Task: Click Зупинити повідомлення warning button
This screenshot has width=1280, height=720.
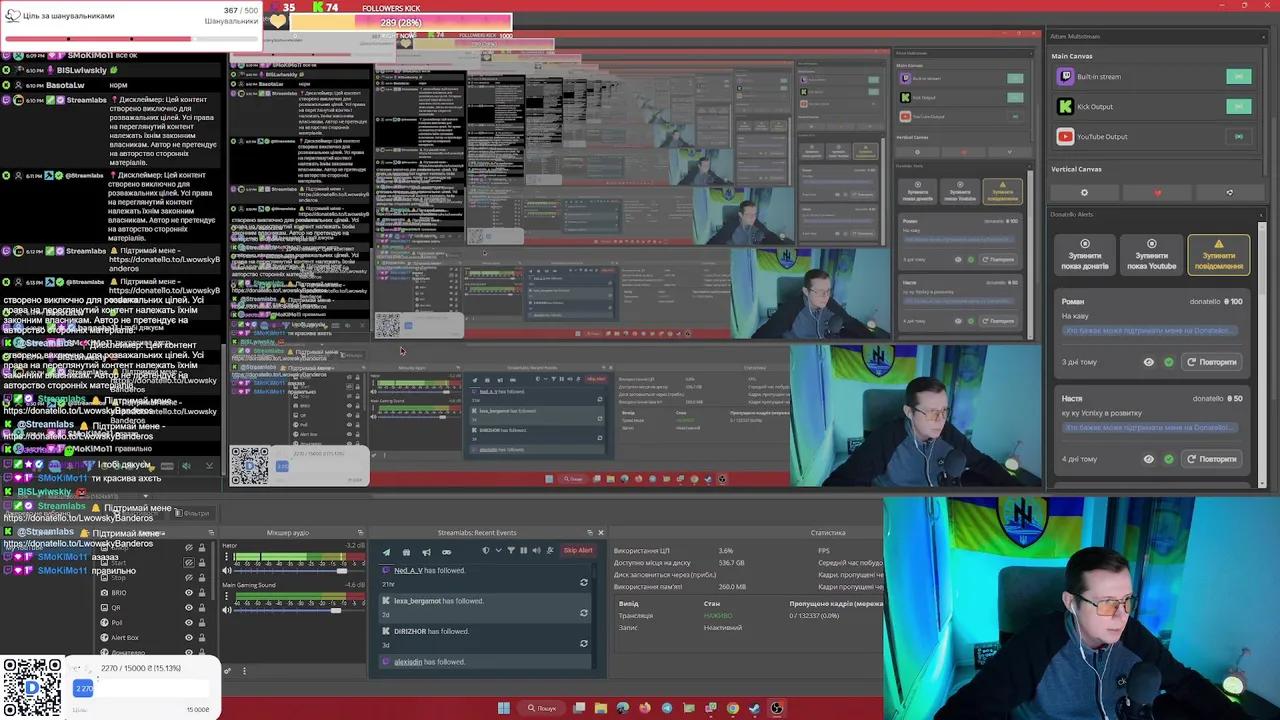Action: pos(1218,255)
